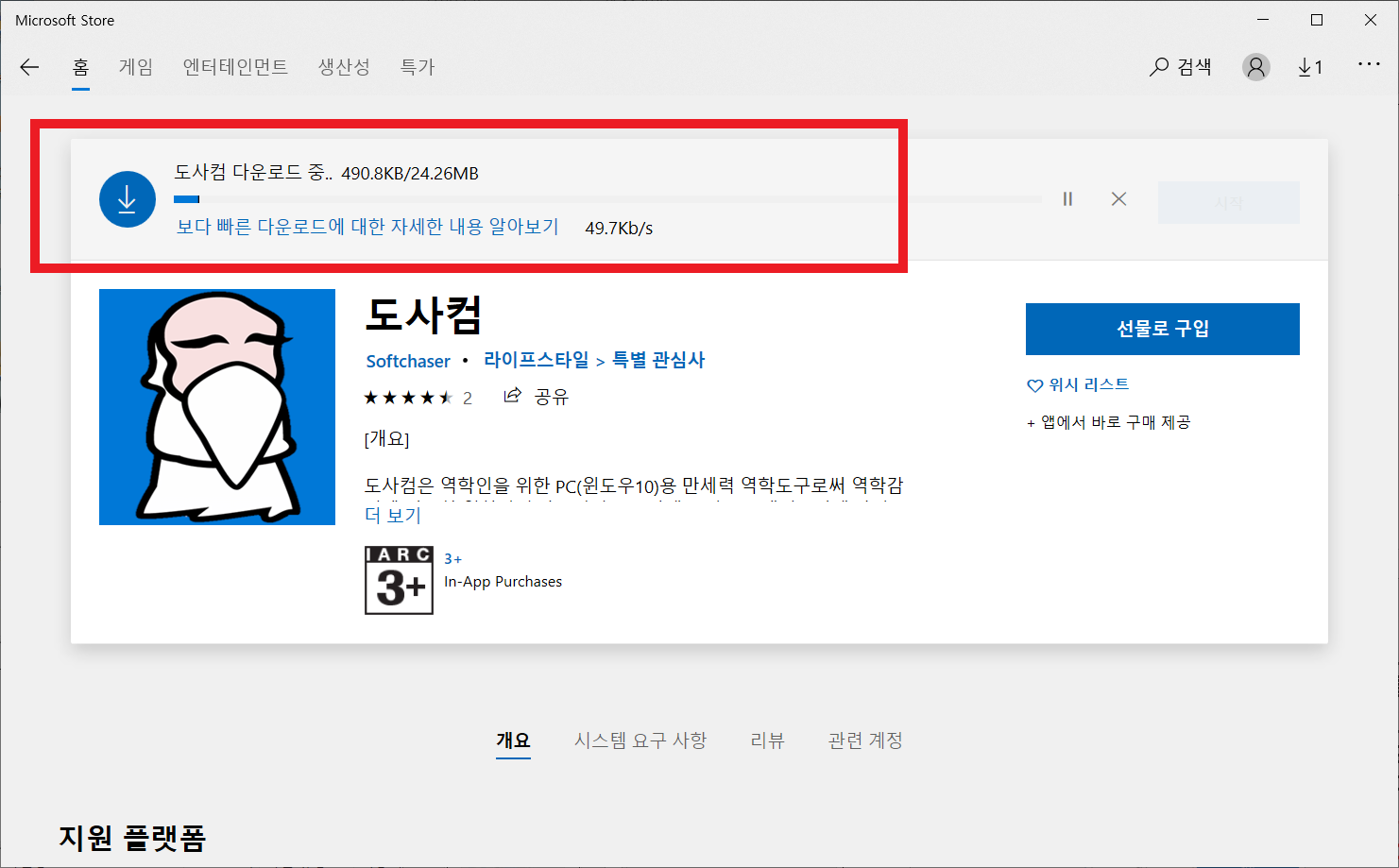The height and width of the screenshot is (868, 1399).
Task: Select the 시스템 요구 사항 tab
Action: click(640, 740)
